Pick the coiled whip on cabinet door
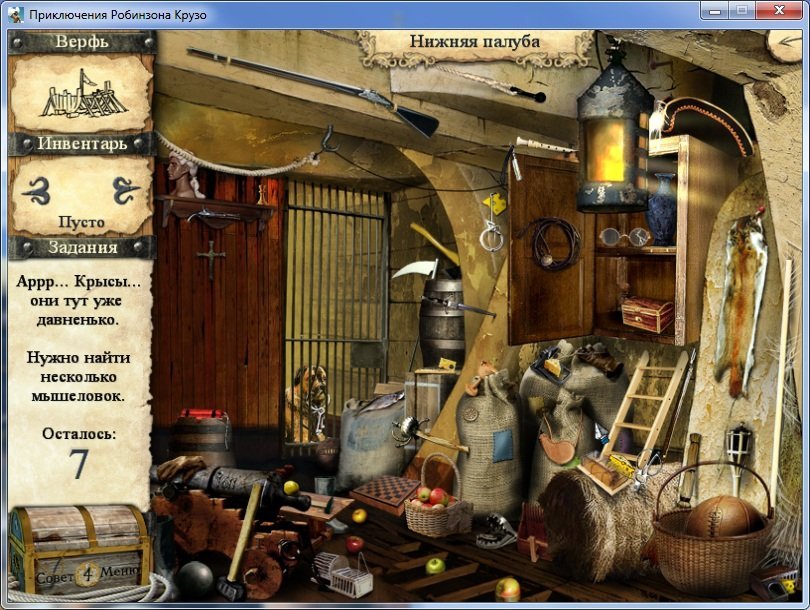810x610 pixels. click(x=554, y=243)
